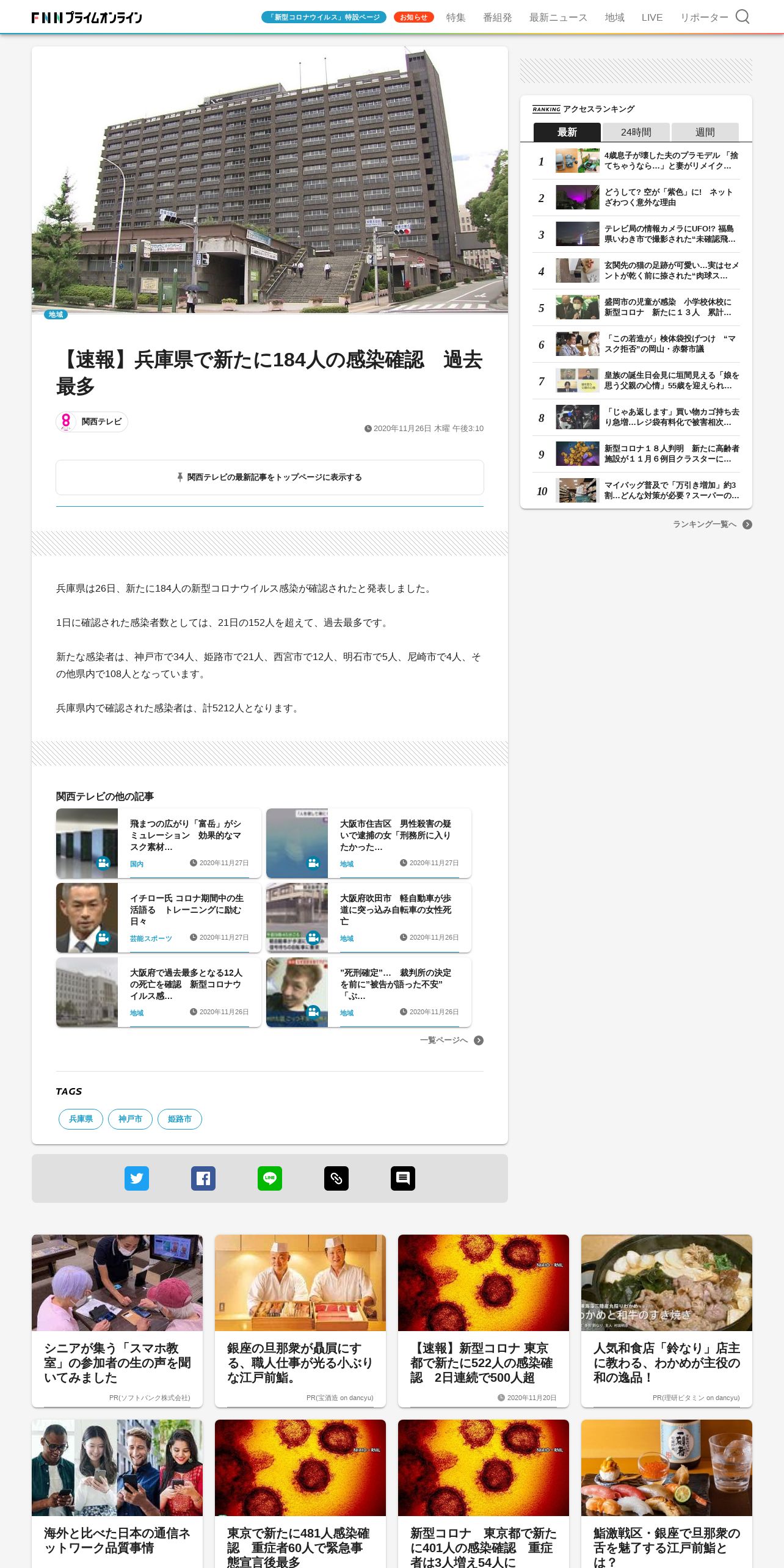Viewport: 784px width, 1568px height.
Task: Open the リポーター menu item
Action: click(x=704, y=18)
